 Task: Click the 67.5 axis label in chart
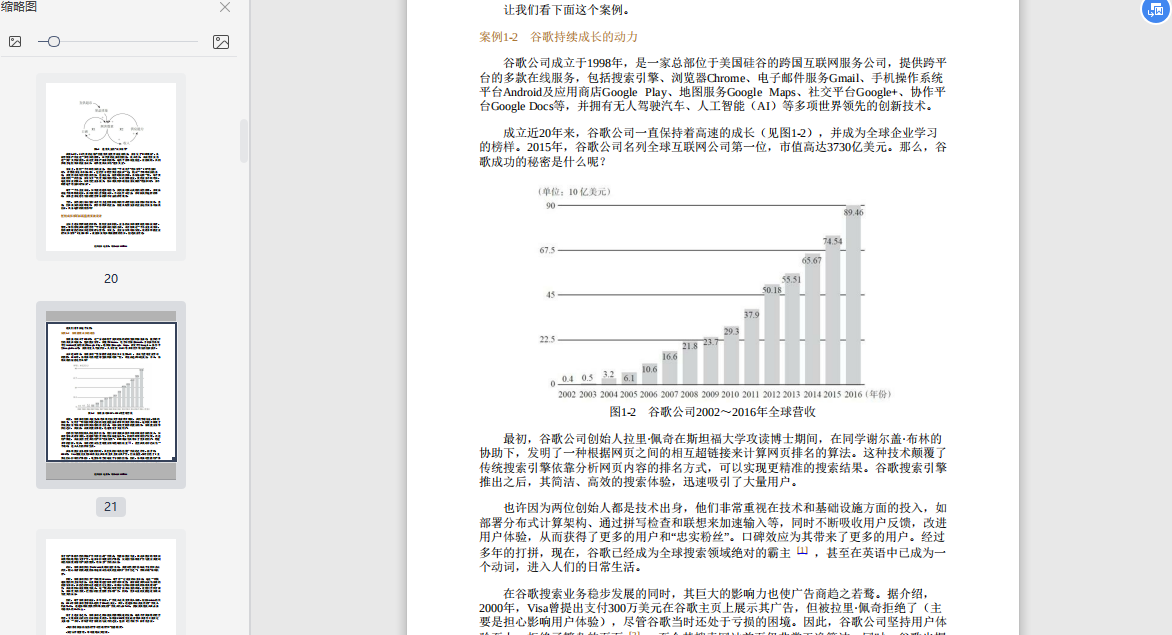coord(547,250)
